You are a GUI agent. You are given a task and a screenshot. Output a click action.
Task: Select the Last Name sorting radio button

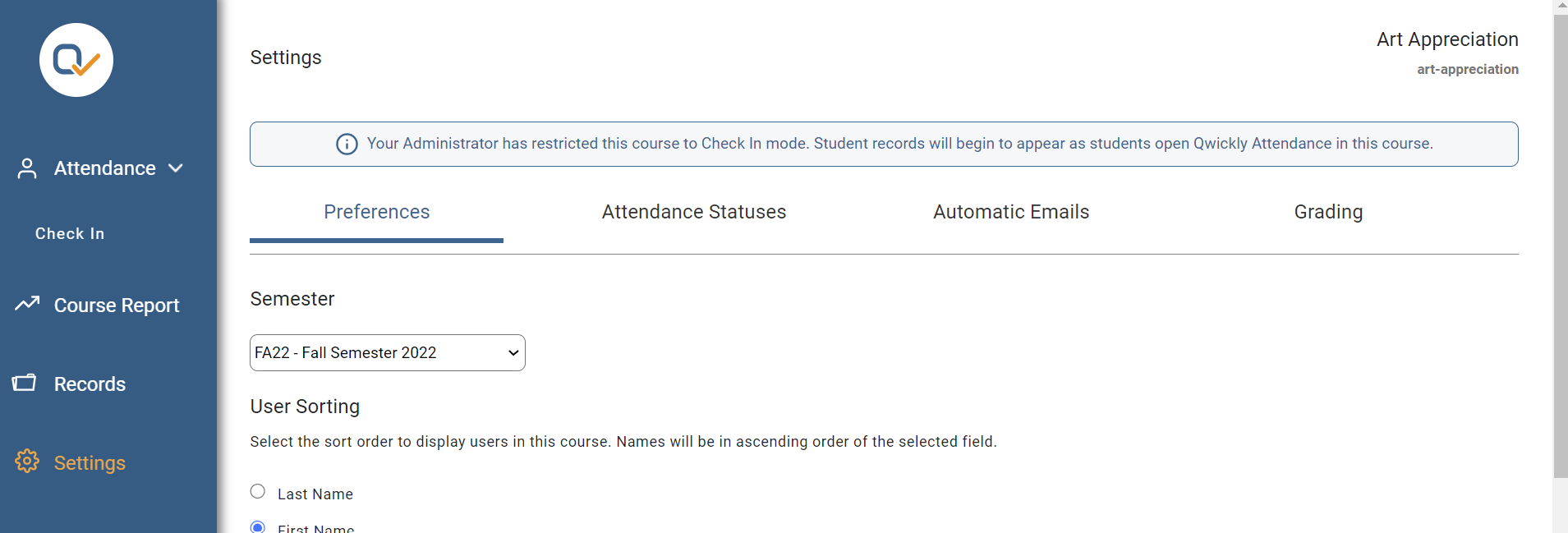(257, 490)
